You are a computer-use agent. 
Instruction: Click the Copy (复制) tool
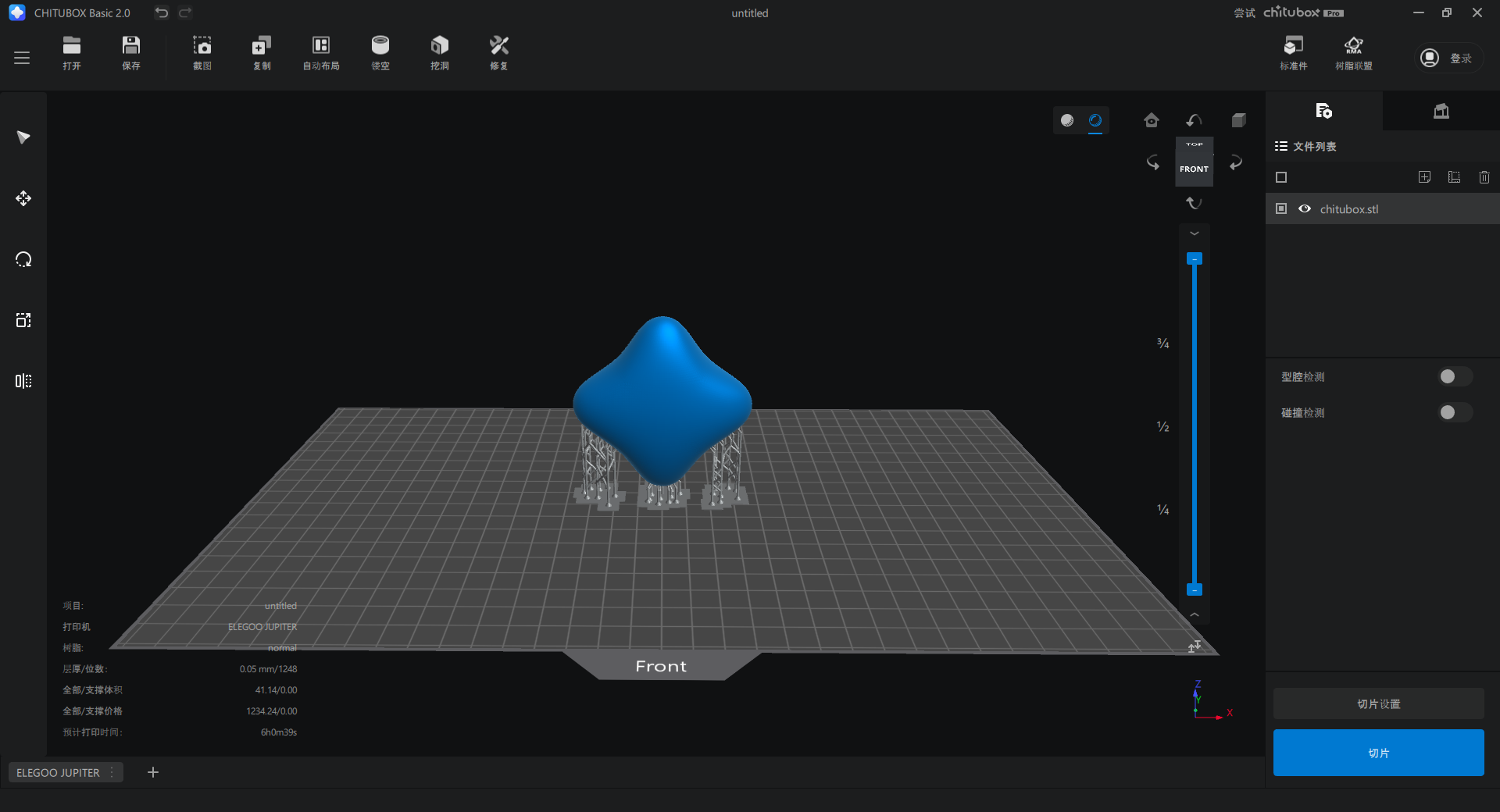262,53
